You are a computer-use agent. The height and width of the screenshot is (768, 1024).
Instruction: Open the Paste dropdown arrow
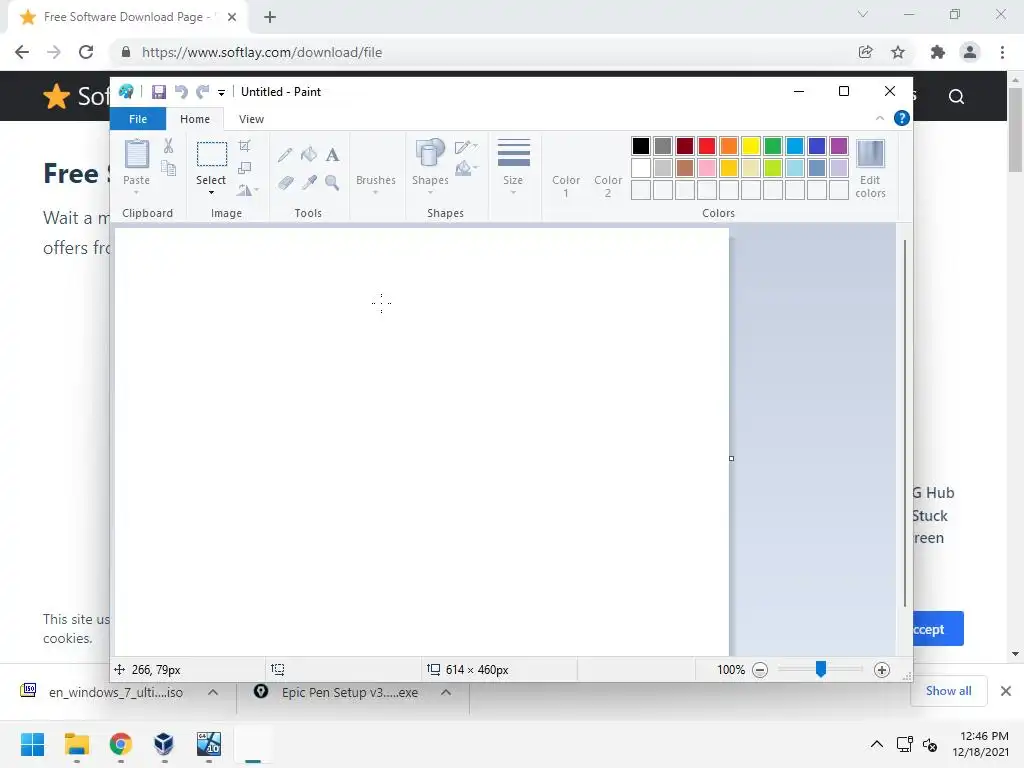(x=136, y=192)
